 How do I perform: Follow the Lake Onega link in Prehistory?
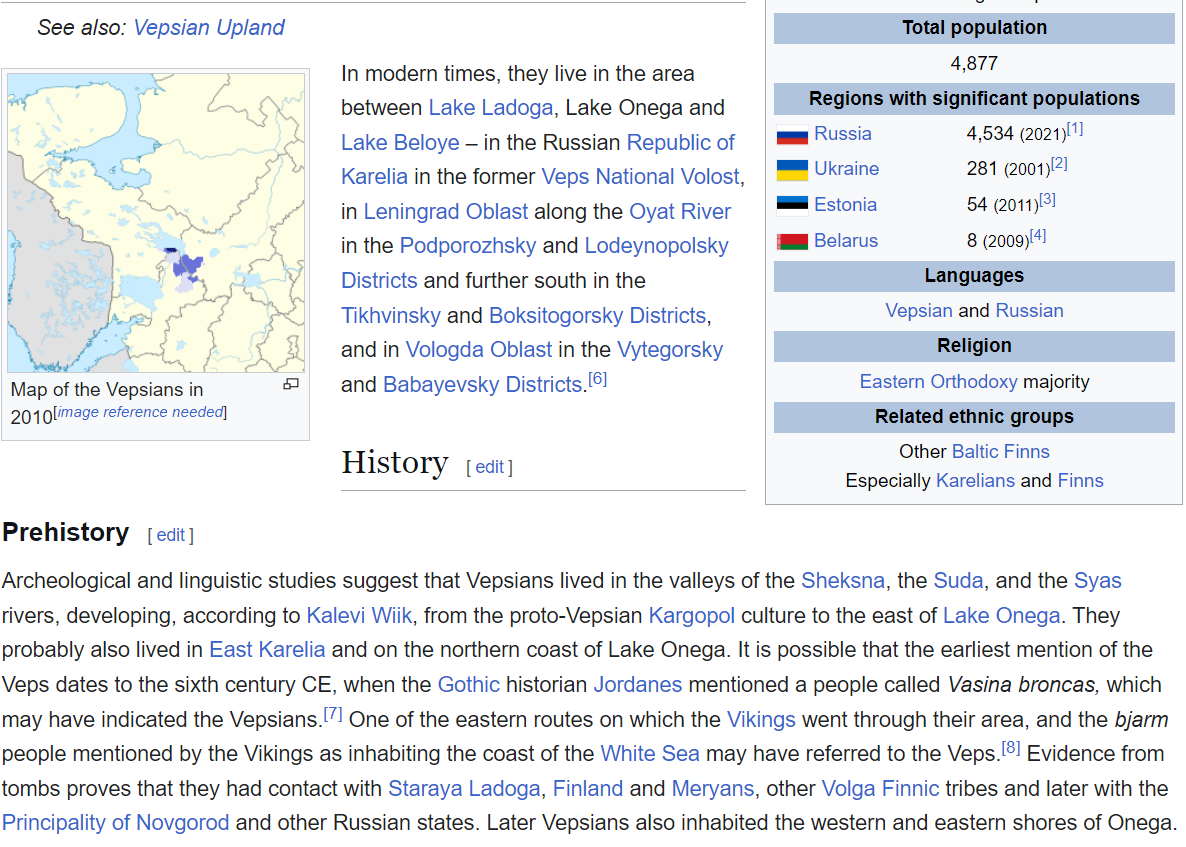click(1001, 616)
